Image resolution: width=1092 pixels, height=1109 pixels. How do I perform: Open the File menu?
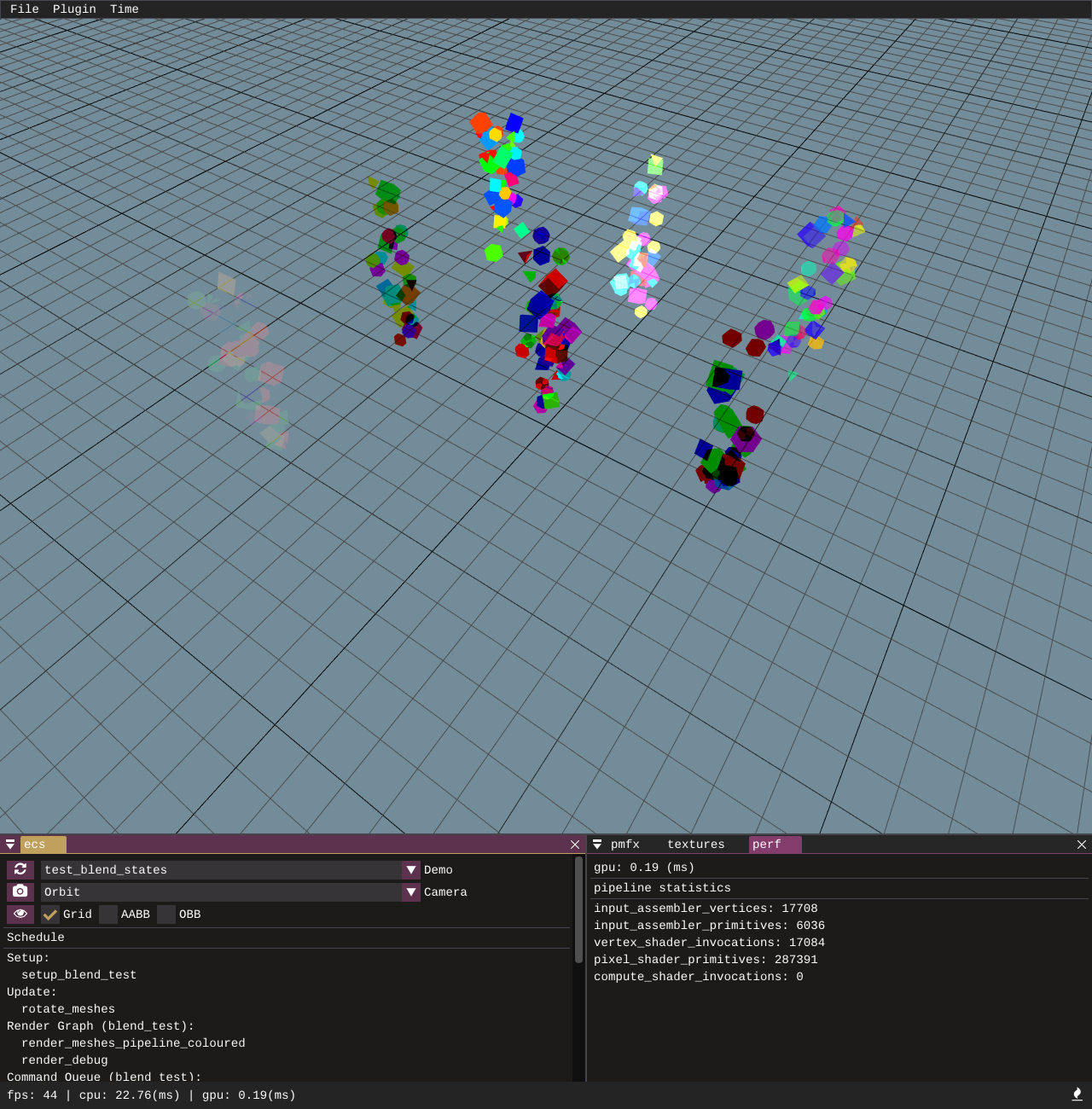[x=24, y=9]
